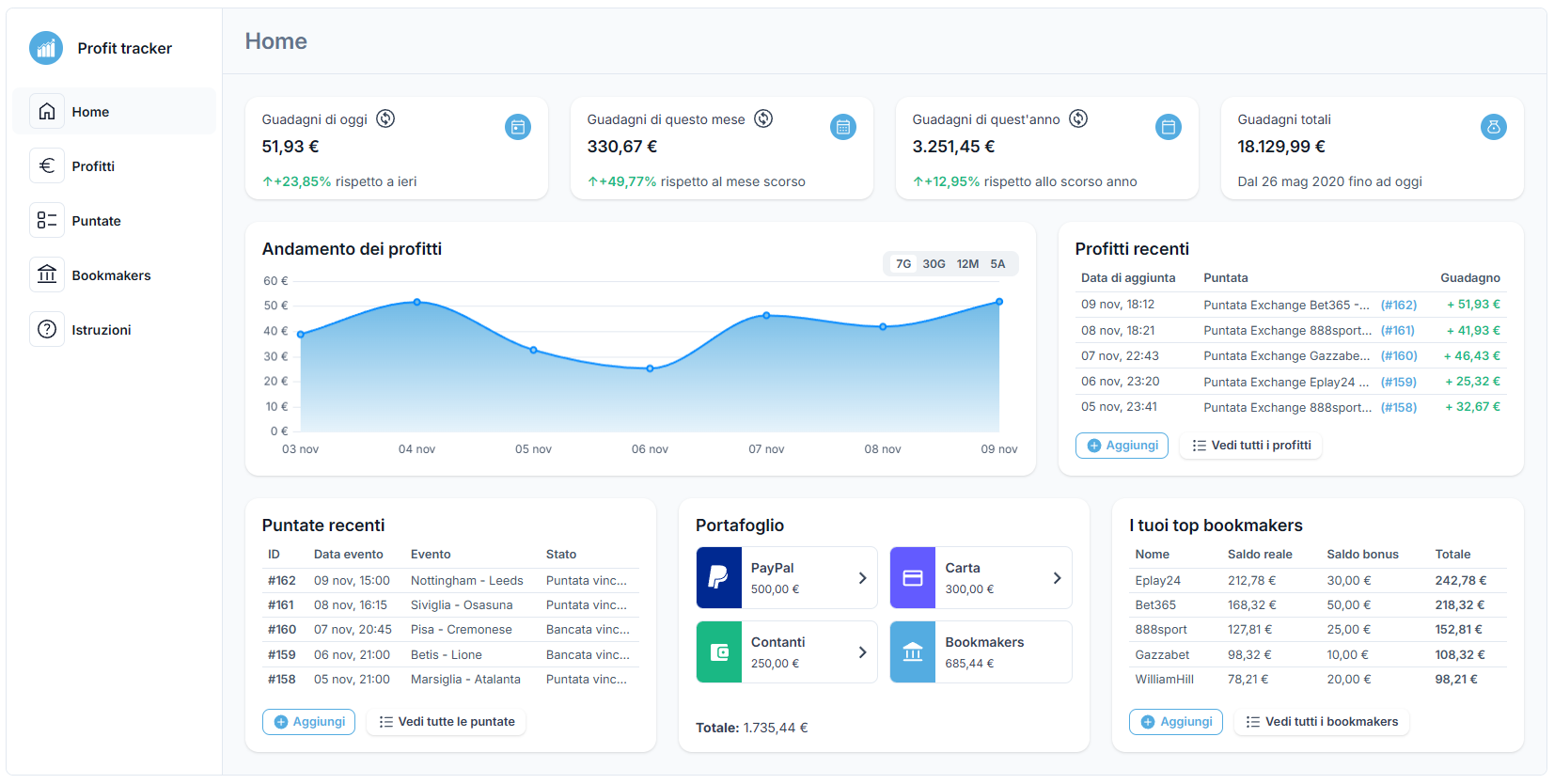This screenshot has height=784, width=1554.
Task: Open the Profitti sidebar item
Action: click(114, 166)
